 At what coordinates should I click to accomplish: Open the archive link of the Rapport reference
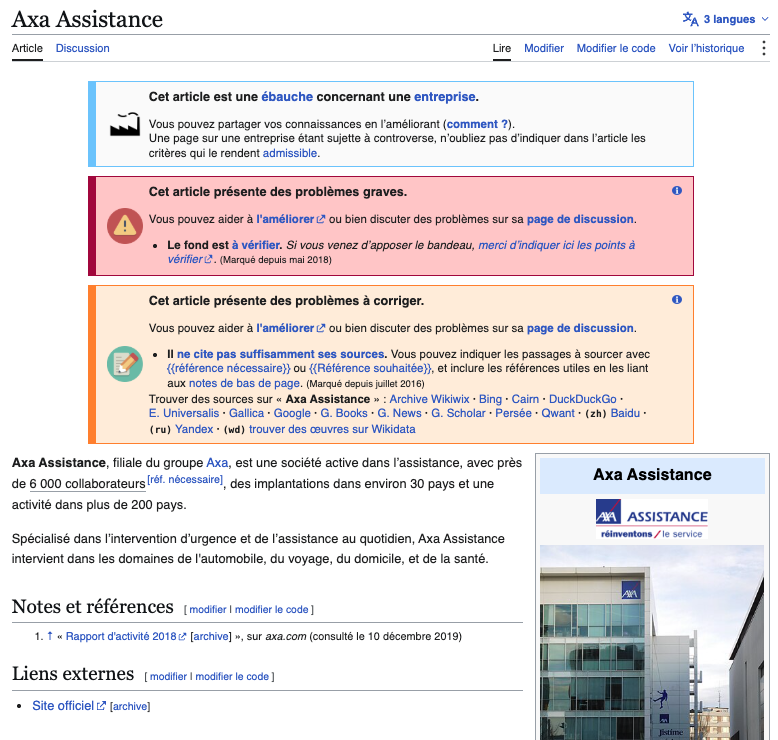point(211,636)
